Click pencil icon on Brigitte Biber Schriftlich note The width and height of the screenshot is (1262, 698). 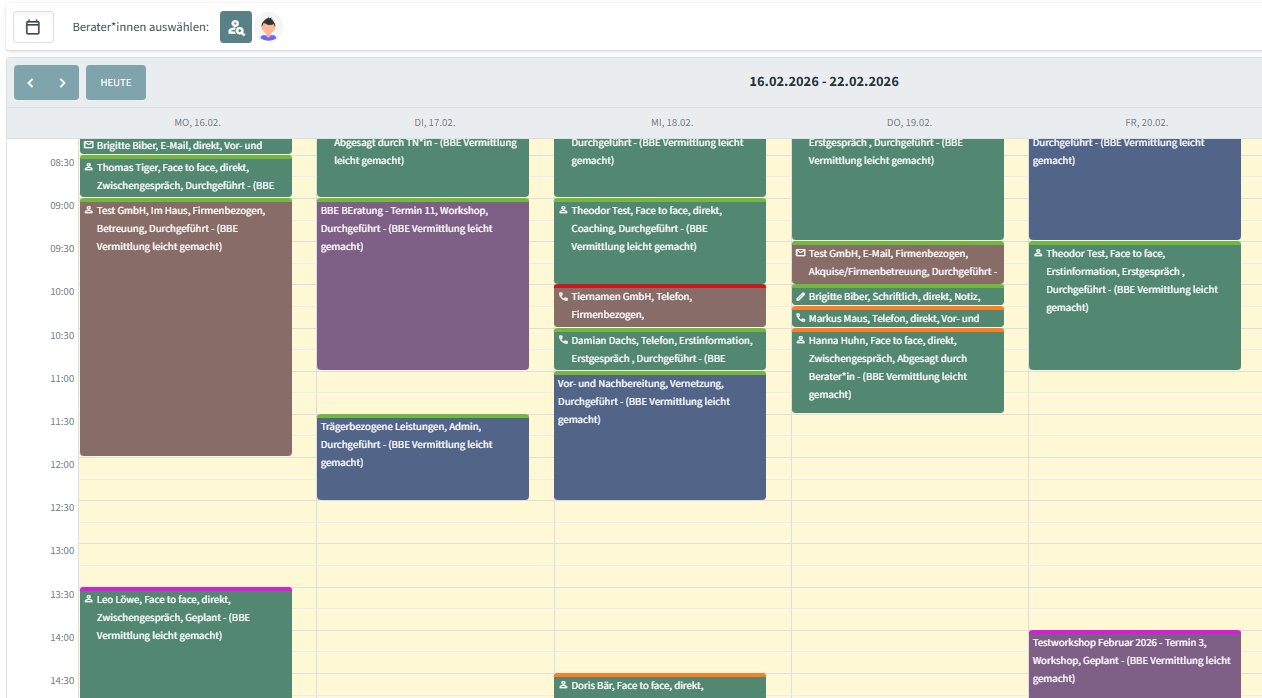click(800, 297)
